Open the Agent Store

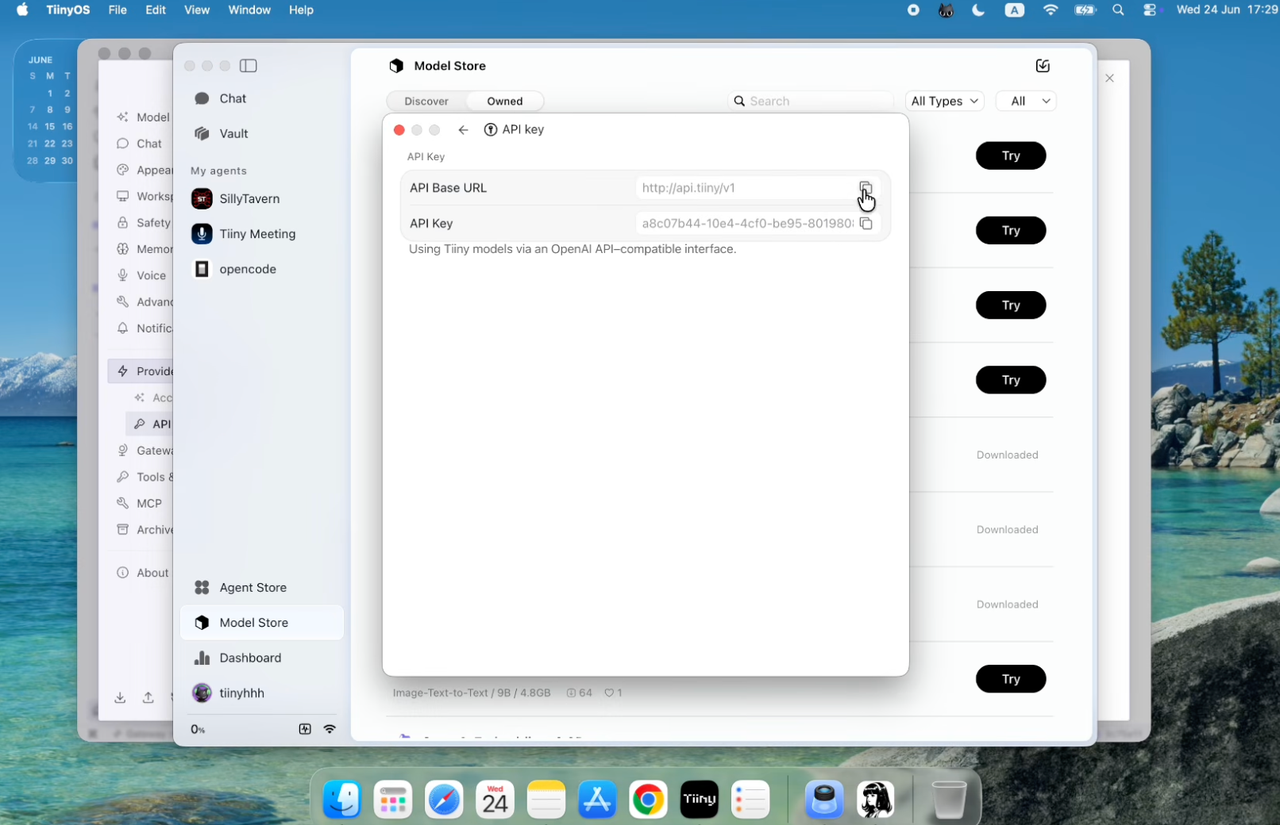coord(262,588)
